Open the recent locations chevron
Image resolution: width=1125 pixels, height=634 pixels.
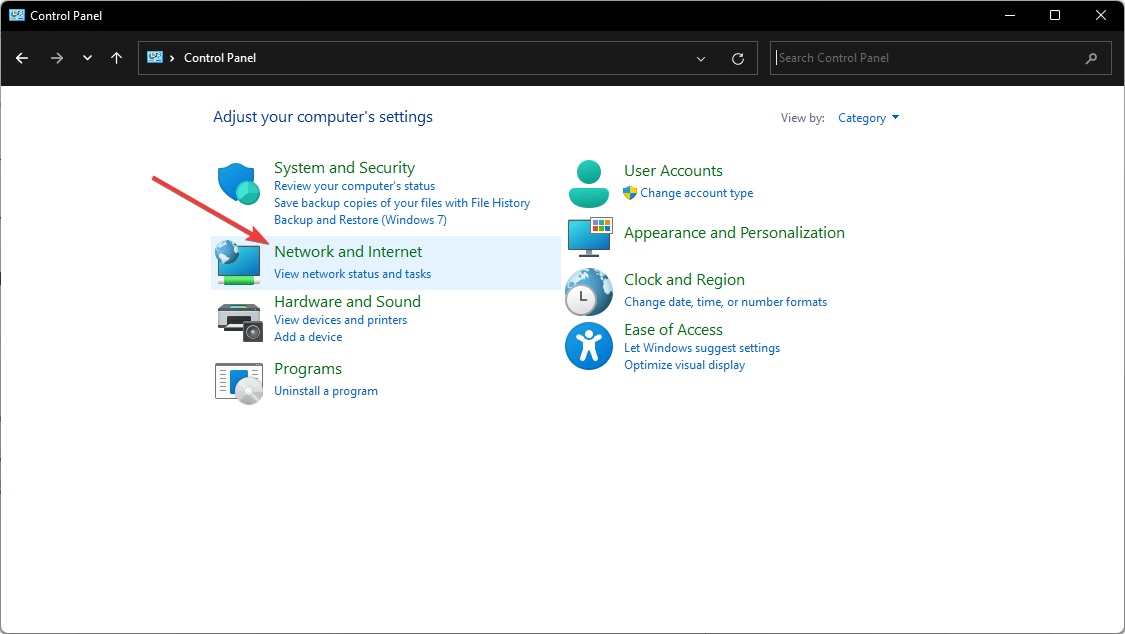tap(88, 58)
